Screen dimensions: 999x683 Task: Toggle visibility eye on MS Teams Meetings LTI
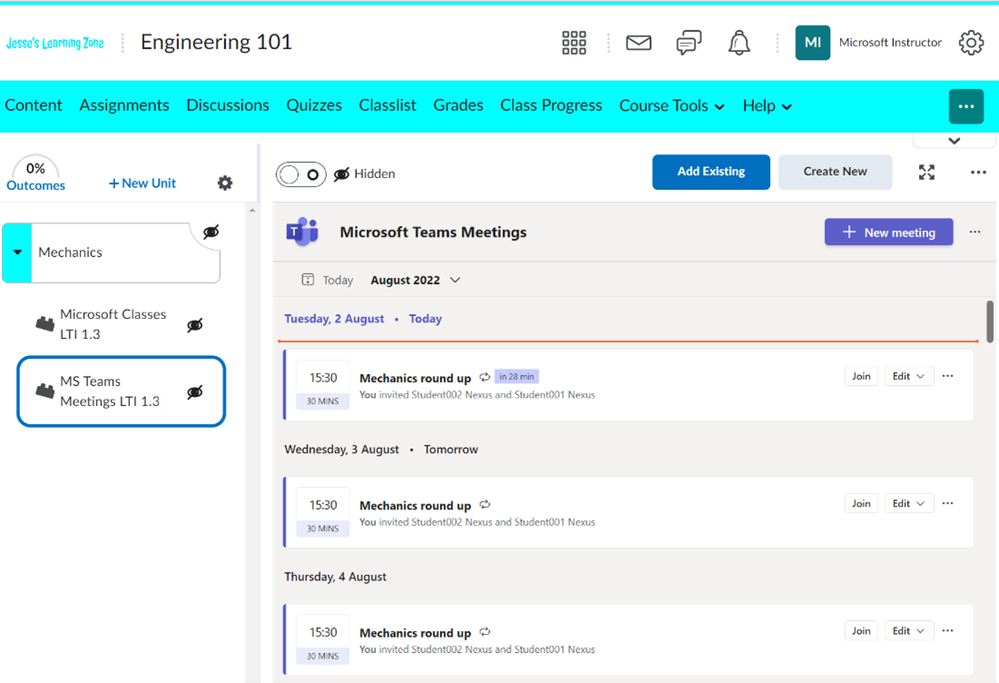click(195, 392)
